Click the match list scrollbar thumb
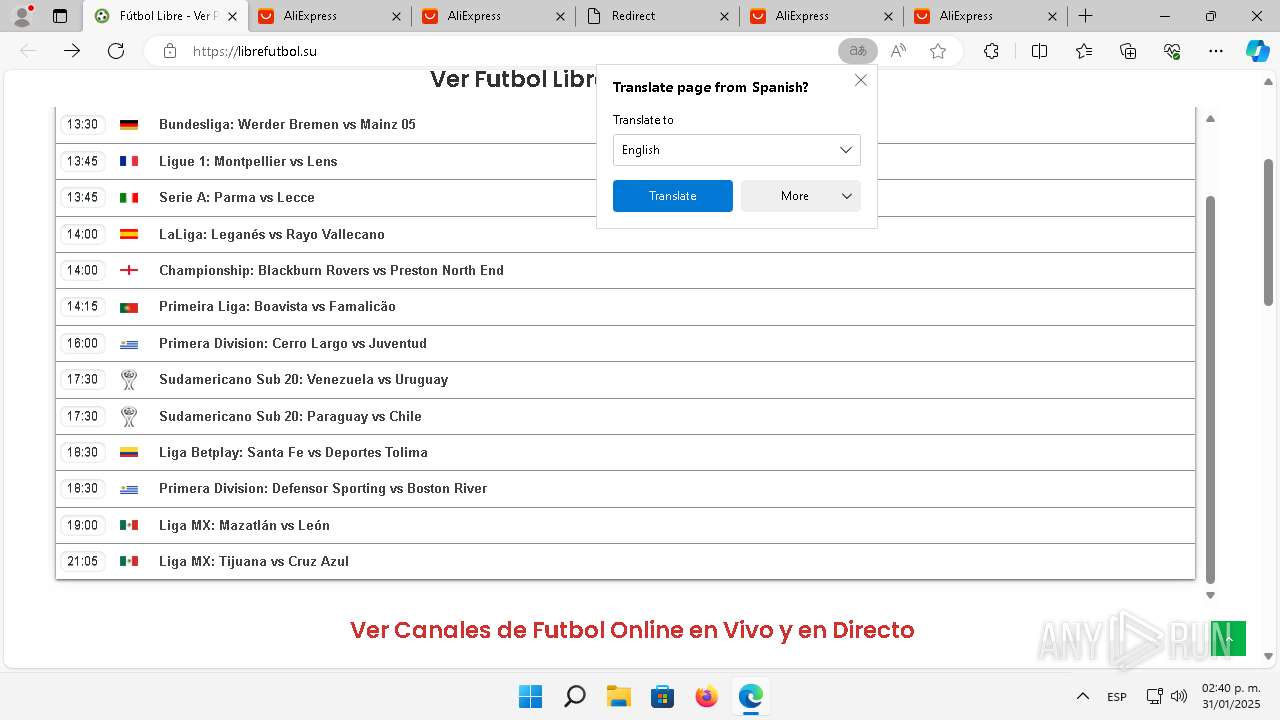The image size is (1280, 720). pos(1211,390)
